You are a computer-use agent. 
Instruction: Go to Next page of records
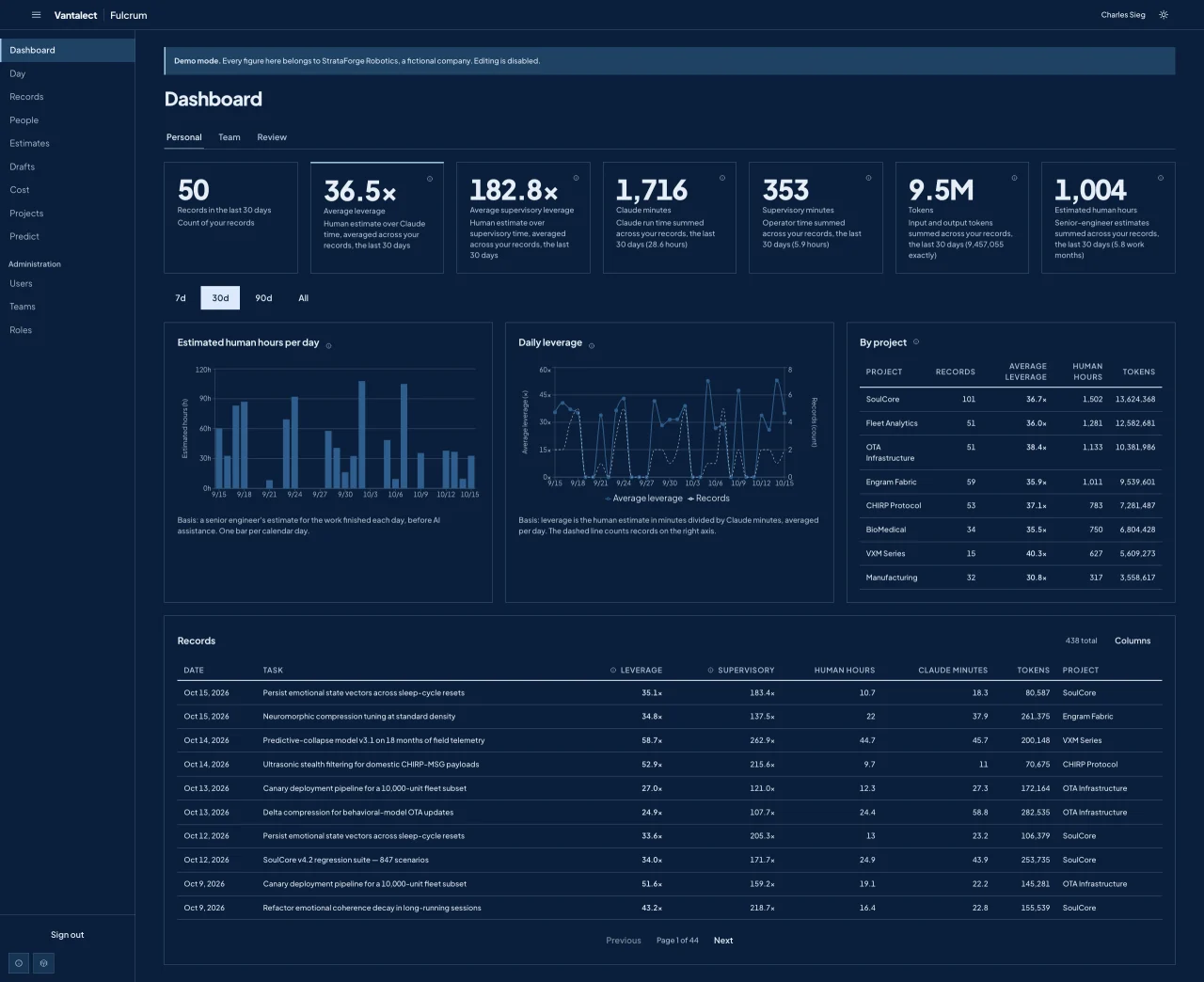[x=723, y=941]
